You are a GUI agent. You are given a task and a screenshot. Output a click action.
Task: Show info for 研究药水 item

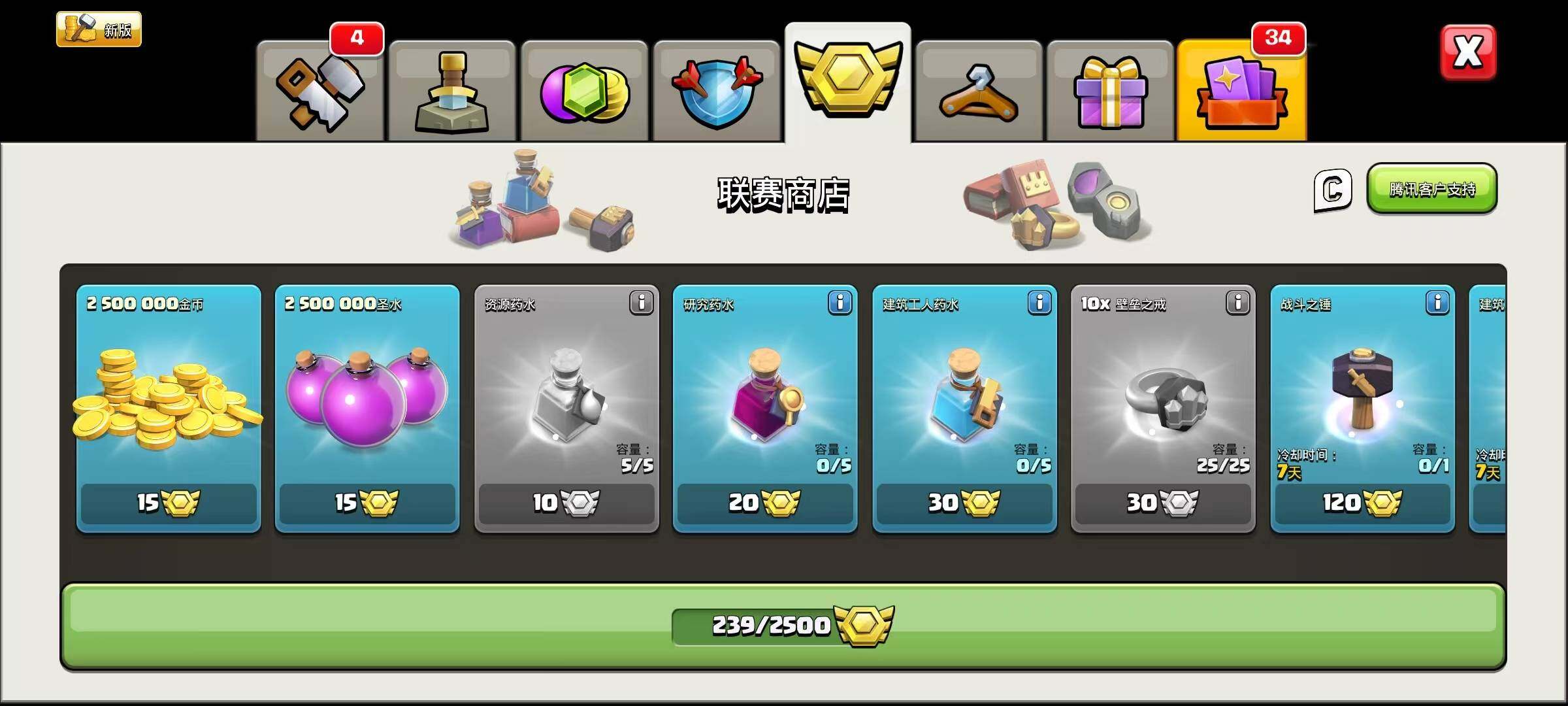(x=840, y=303)
